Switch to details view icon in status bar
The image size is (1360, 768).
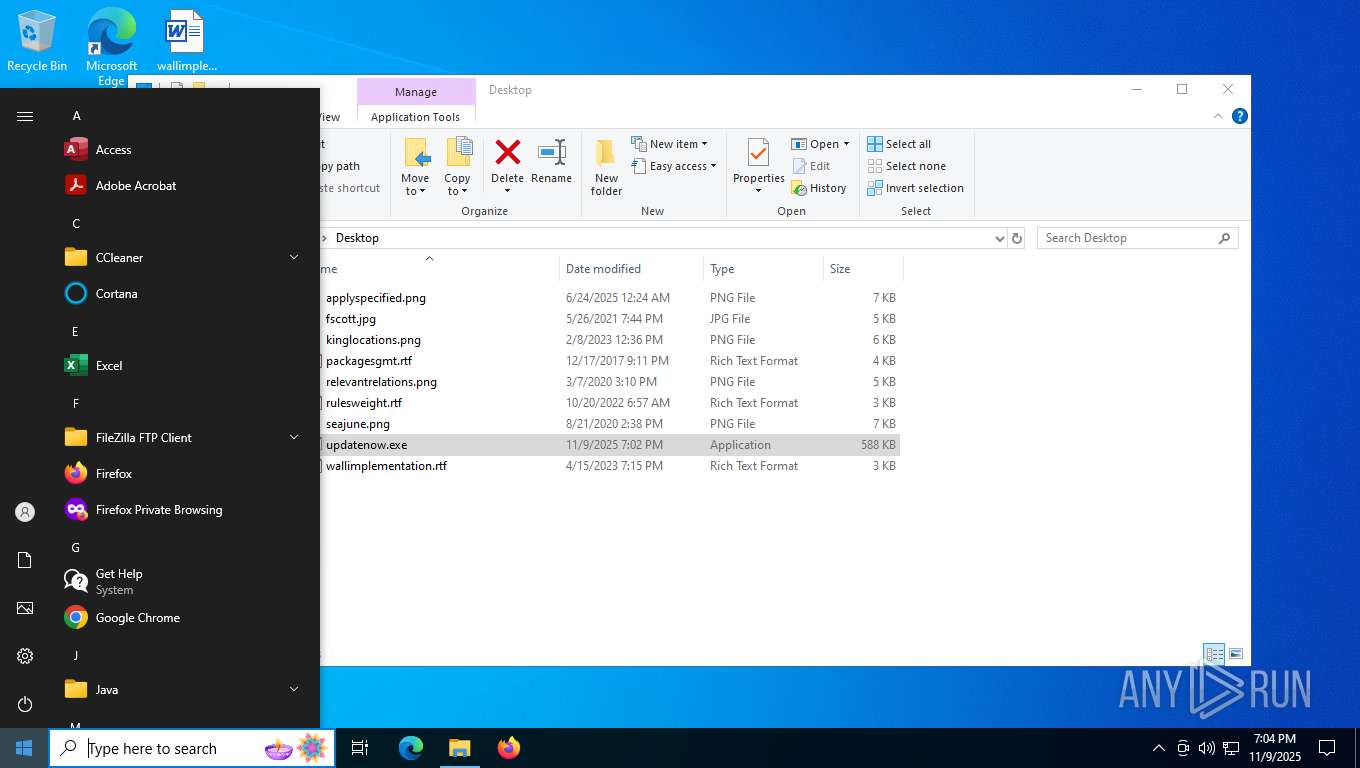[x=1214, y=654]
